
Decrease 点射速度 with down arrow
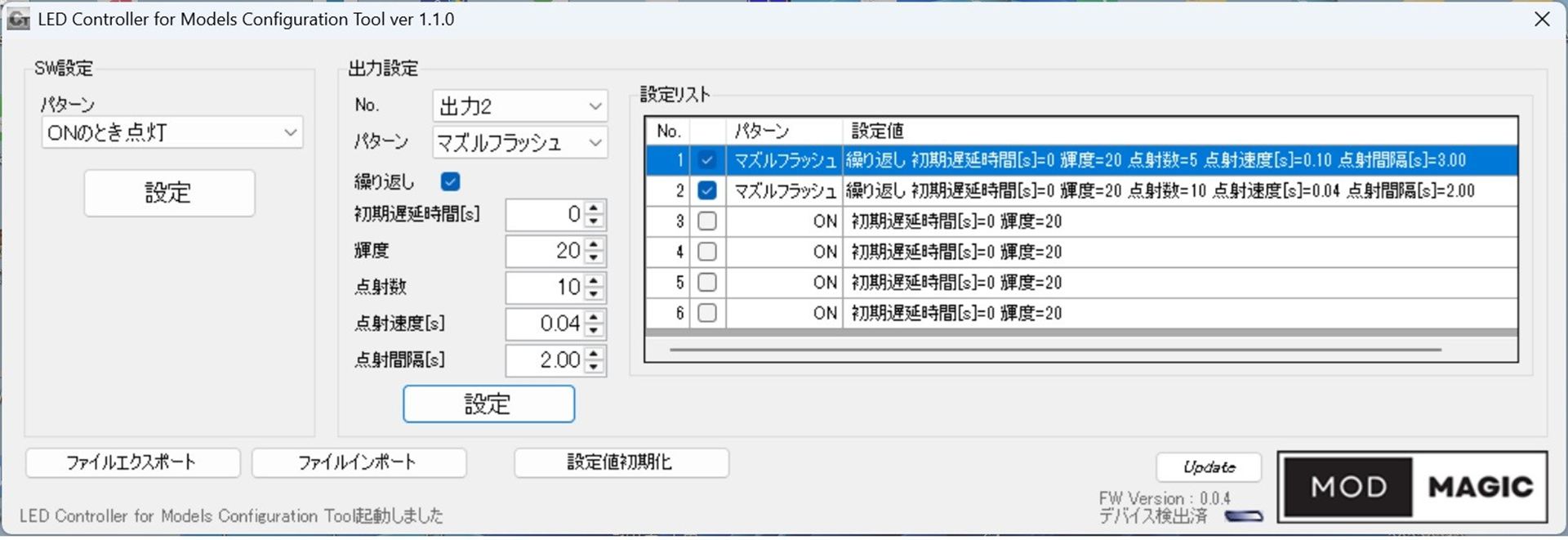595,331
